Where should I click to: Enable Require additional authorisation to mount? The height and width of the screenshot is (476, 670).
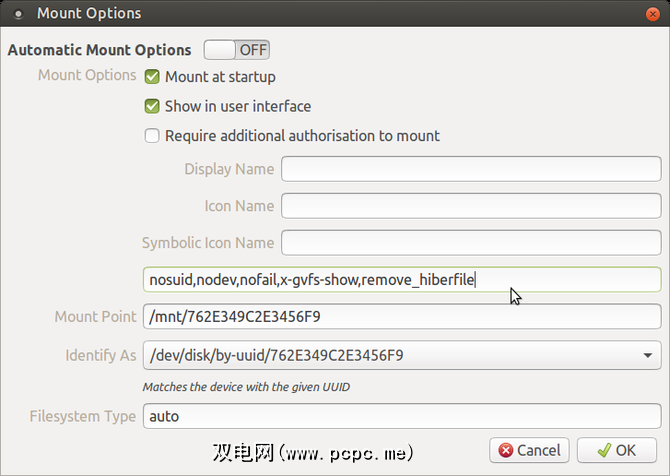tap(153, 136)
